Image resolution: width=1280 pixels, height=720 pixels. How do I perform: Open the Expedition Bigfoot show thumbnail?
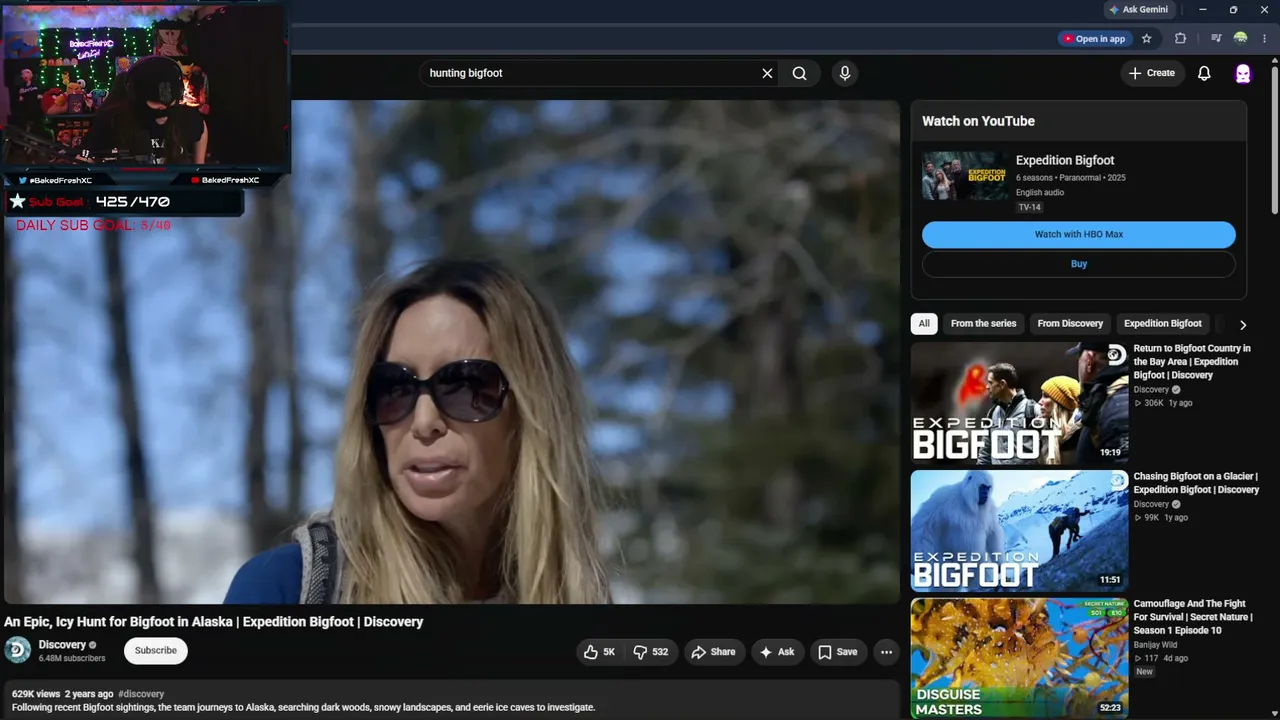(x=966, y=176)
